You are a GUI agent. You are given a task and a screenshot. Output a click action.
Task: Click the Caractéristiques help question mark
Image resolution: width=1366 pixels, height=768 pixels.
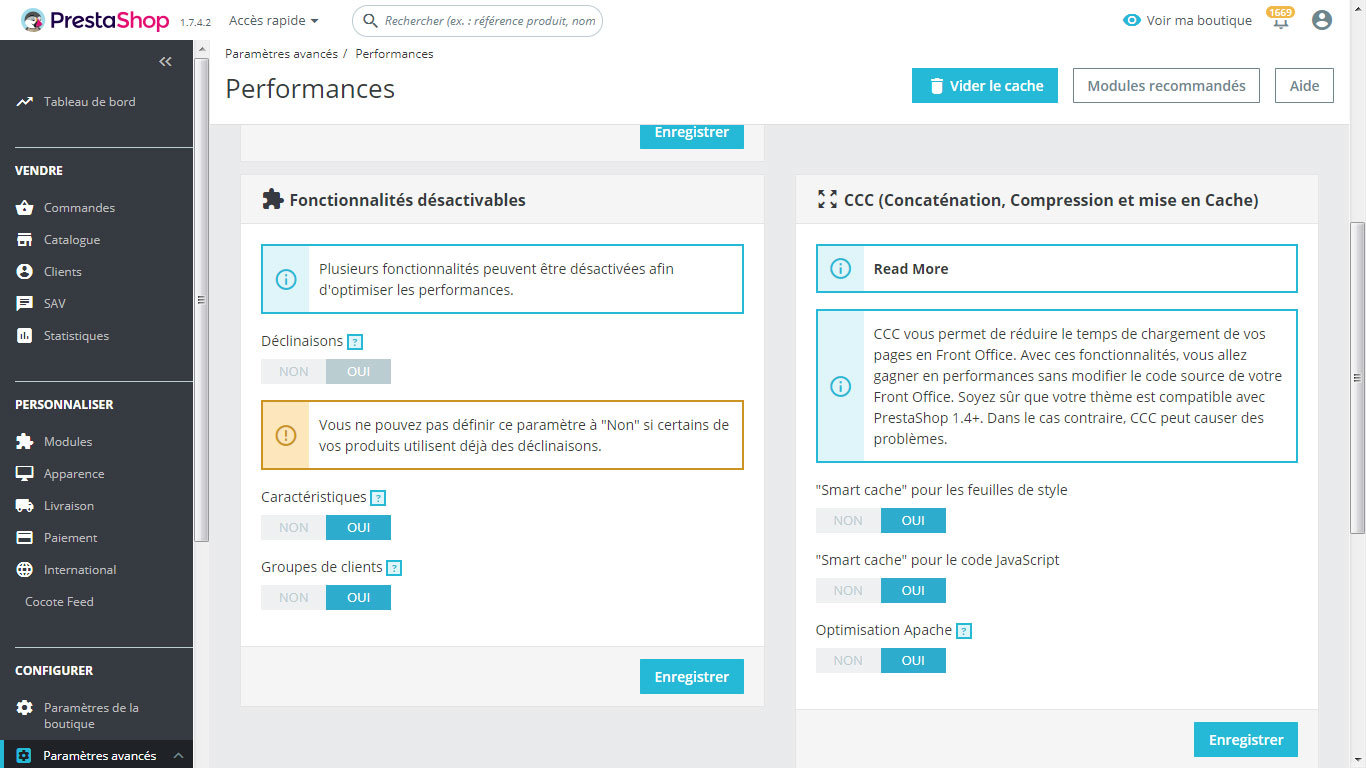pos(378,498)
